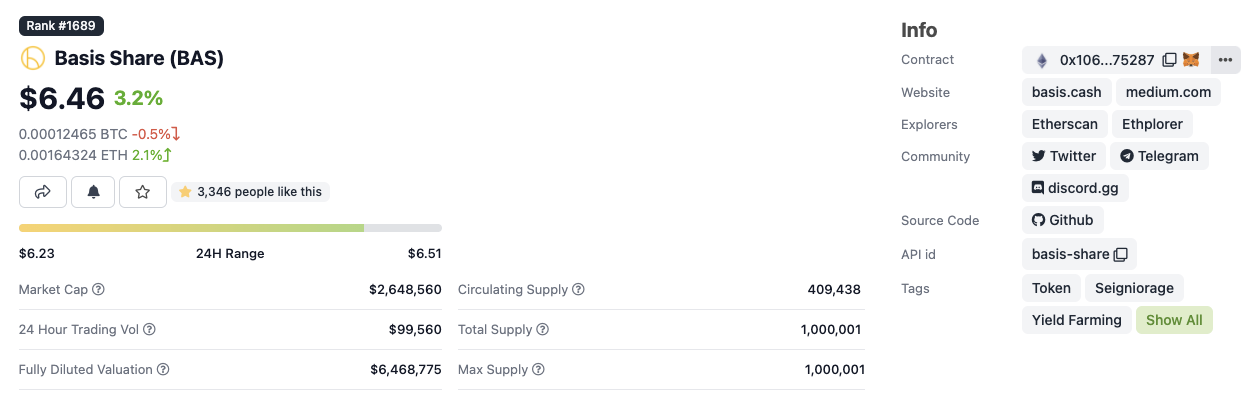Toggle the star favorite button
The image size is (1259, 404).
[143, 192]
